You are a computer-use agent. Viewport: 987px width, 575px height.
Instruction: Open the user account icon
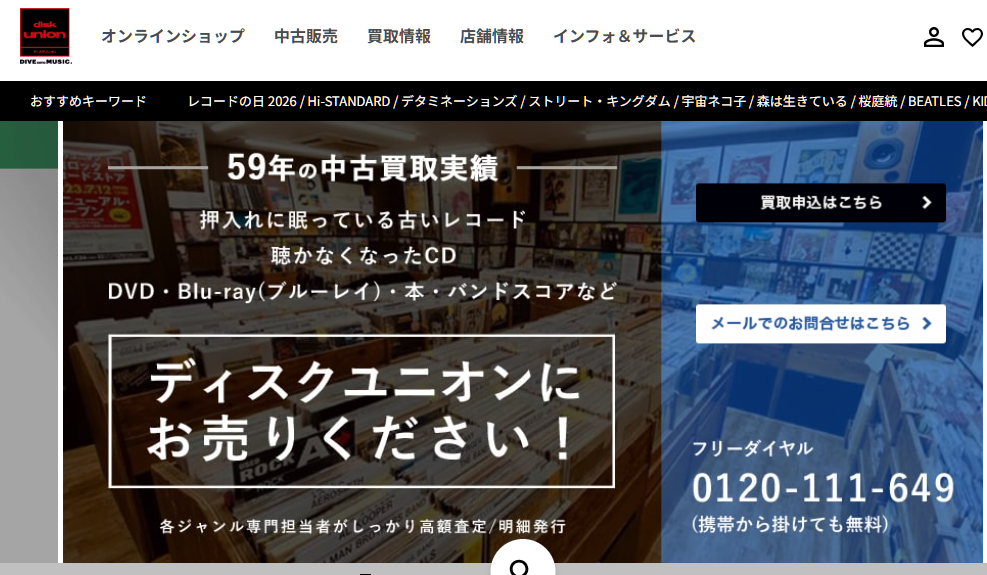(933, 37)
